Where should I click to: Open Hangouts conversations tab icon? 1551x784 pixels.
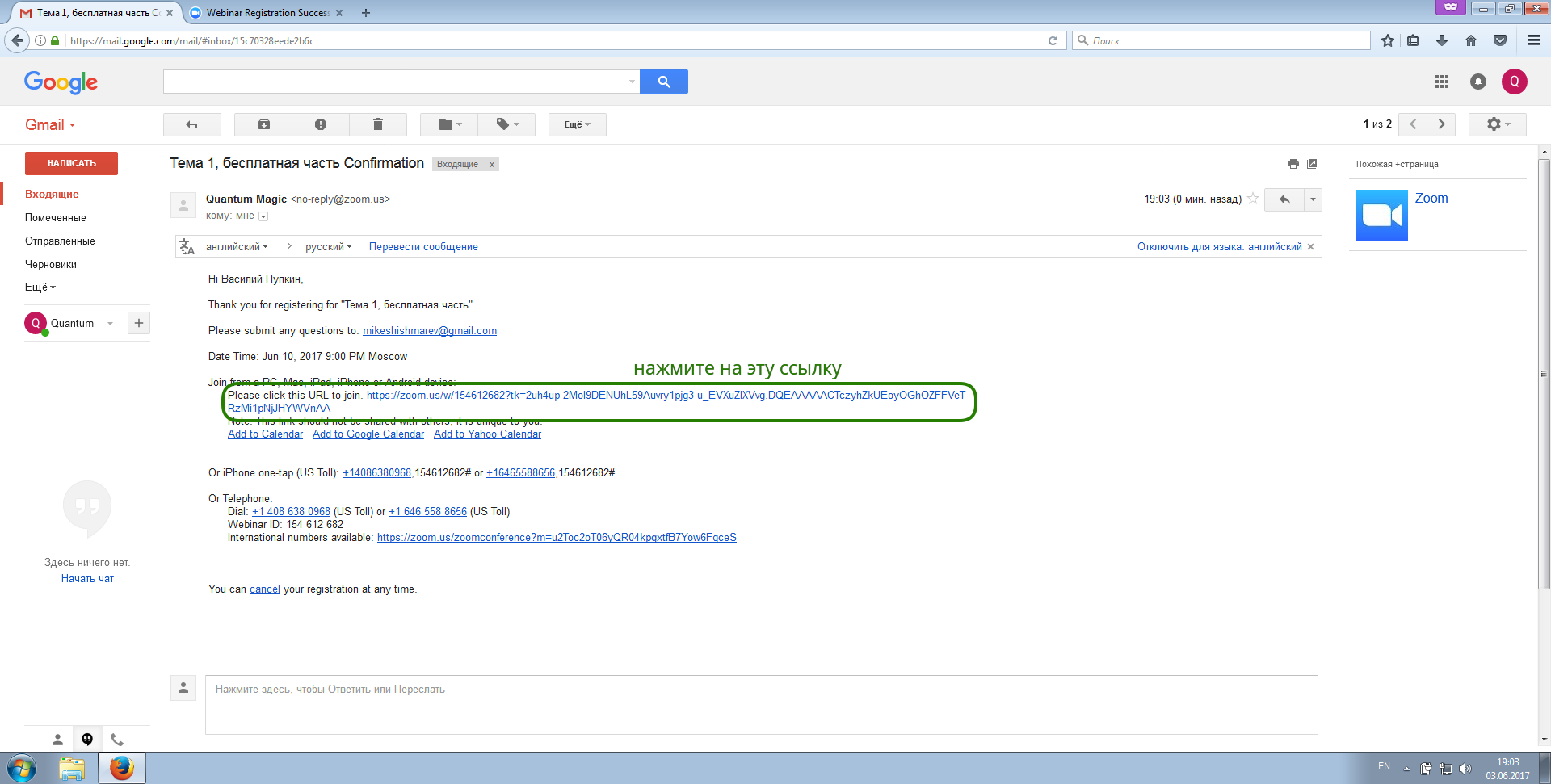87,739
